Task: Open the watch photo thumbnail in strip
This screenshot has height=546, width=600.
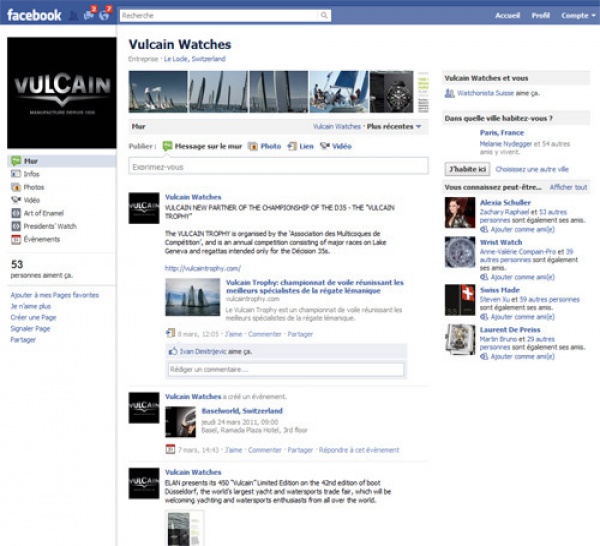Action: 391,92
